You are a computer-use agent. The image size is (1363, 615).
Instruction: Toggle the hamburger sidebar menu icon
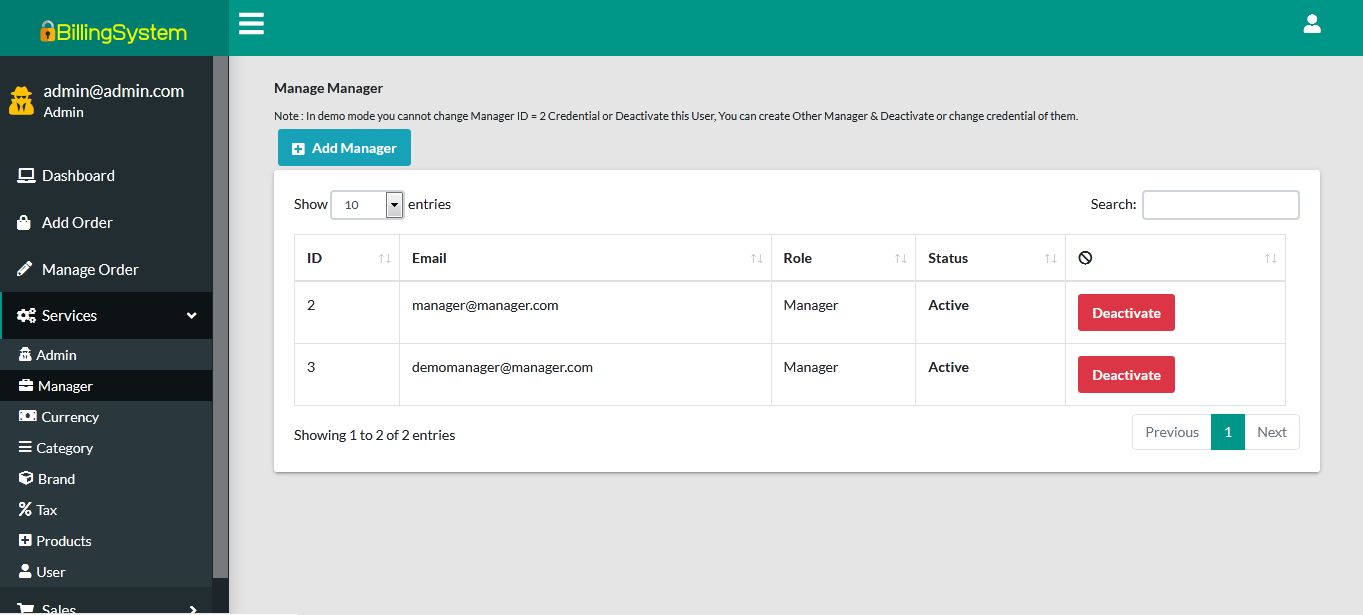pos(251,24)
